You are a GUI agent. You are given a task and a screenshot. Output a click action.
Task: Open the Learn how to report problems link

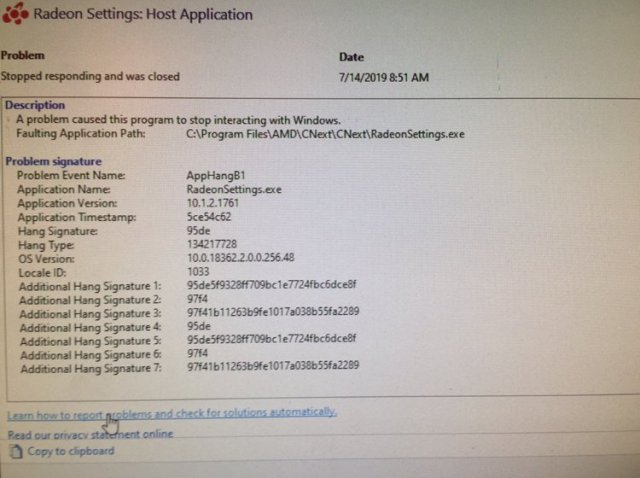coord(171,412)
